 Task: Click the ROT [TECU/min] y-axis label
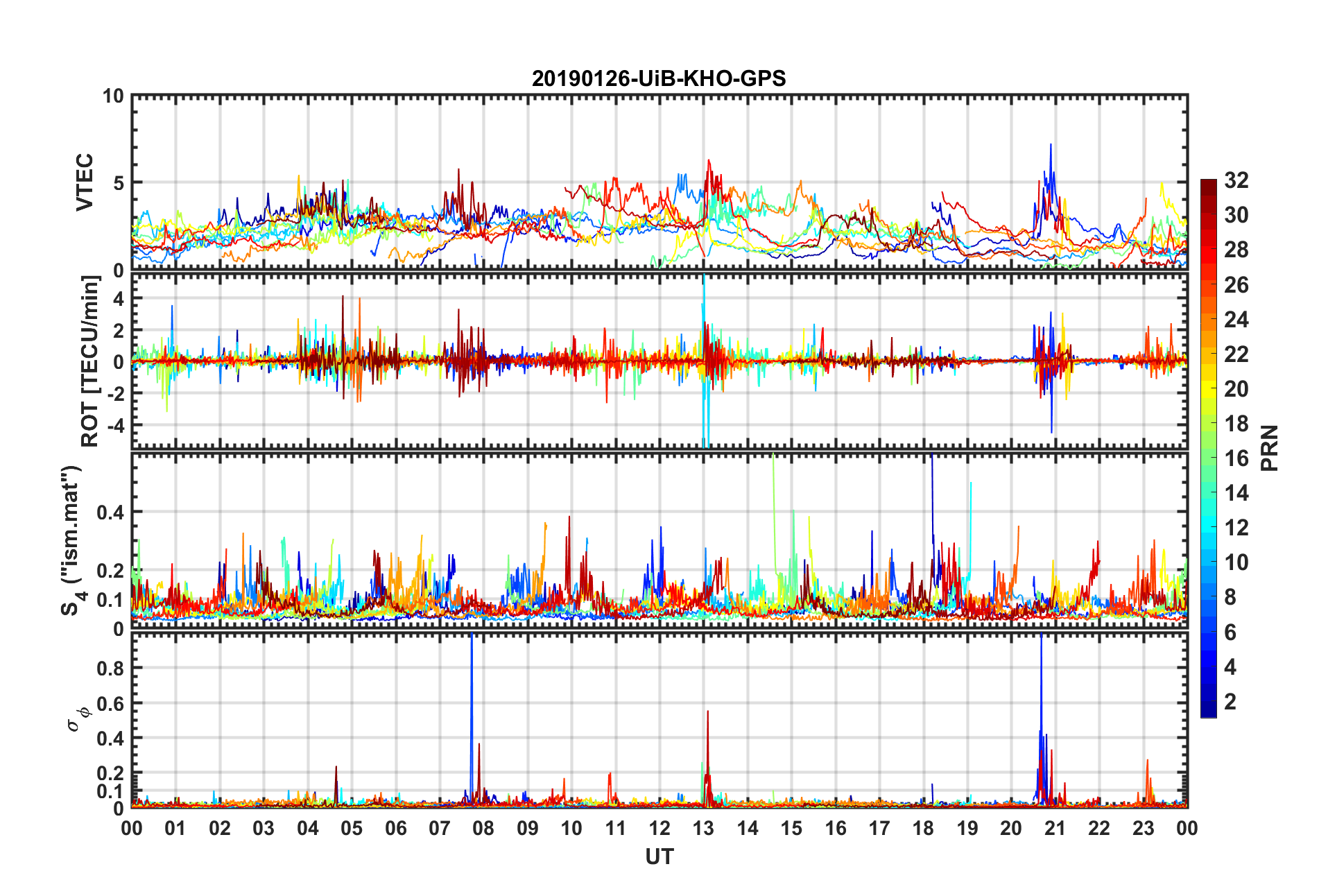click(90, 361)
